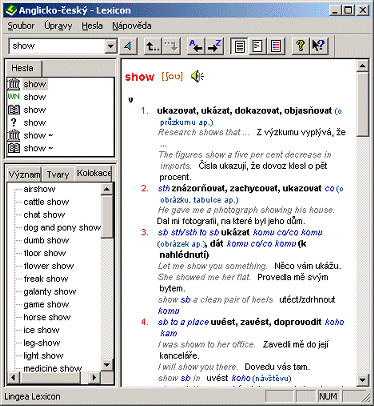
Task: Select game show in the list
Action: tap(46, 304)
